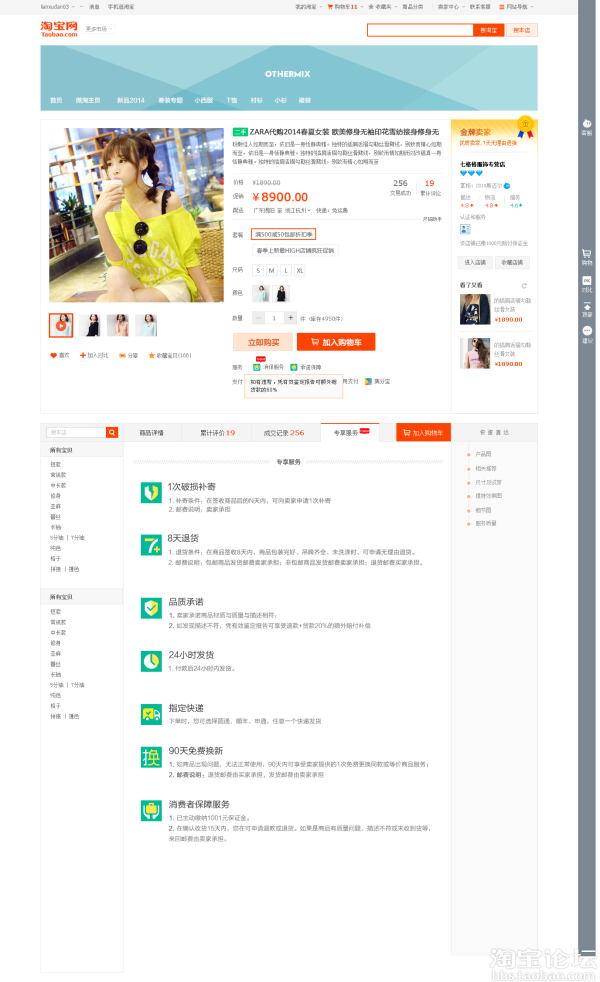
Task: Click the 24小时发货 clock icon
Action: [152, 661]
